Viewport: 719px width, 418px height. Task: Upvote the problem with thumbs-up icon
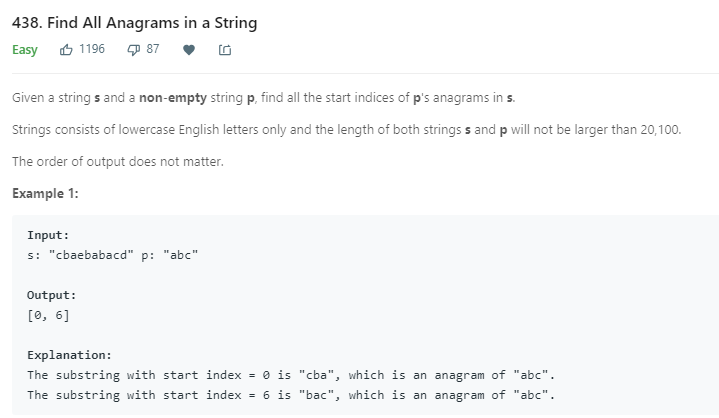pos(66,50)
